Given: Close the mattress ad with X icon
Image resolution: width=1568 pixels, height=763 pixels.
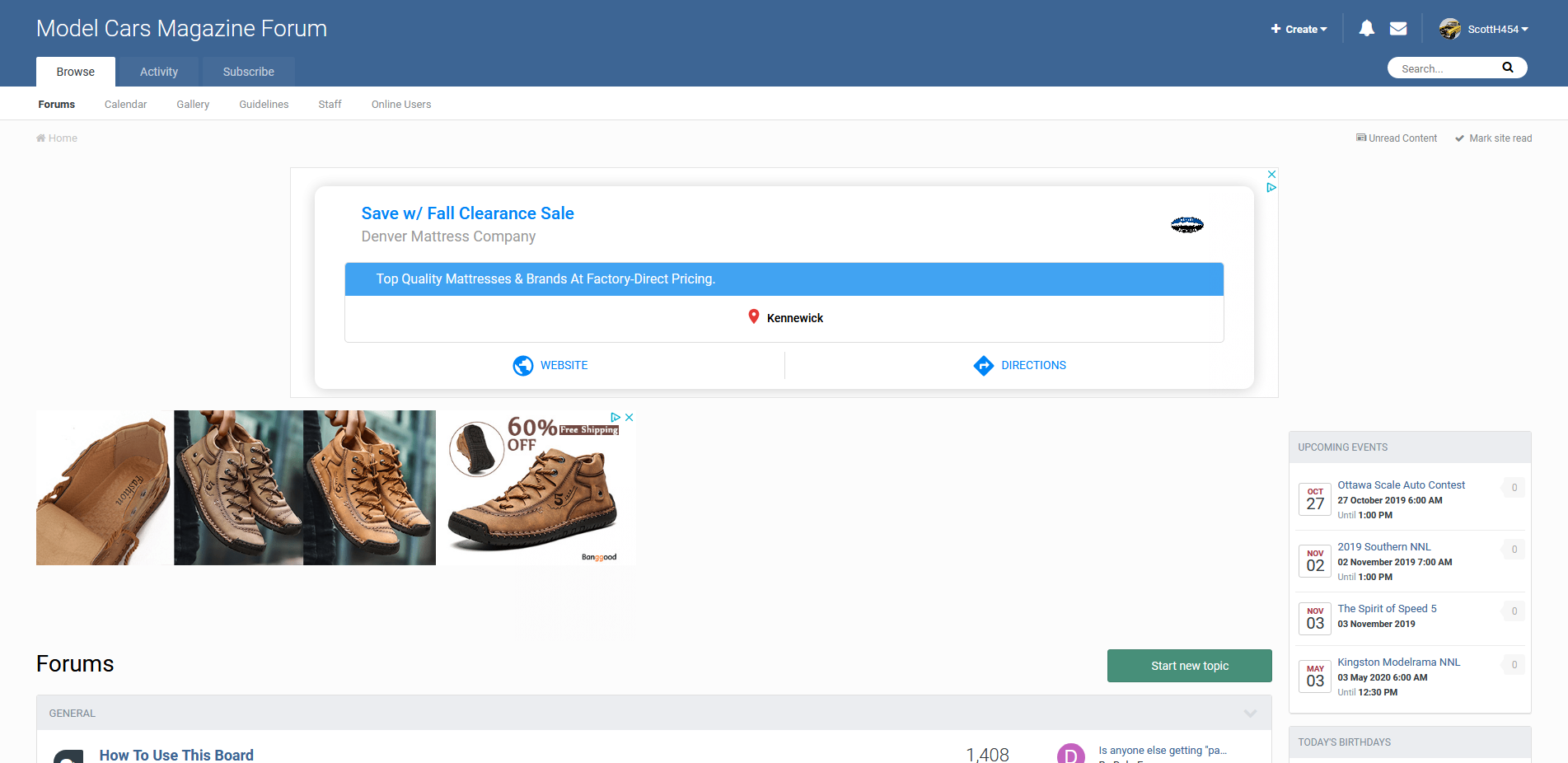Looking at the screenshot, I should pos(1271,175).
